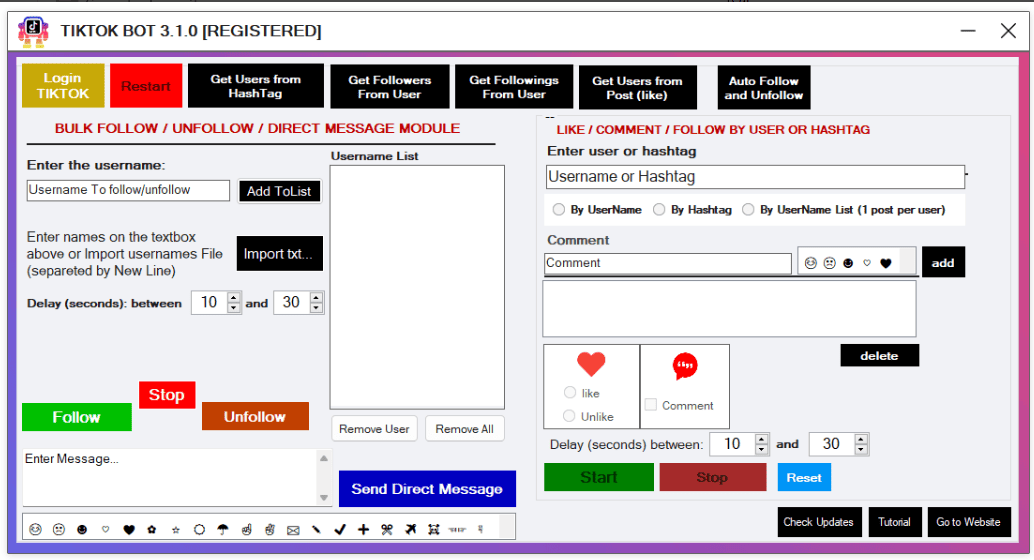This screenshot has height=560, width=1034.
Task: Insert flower symbol in message emoji bar
Action: tap(152, 529)
